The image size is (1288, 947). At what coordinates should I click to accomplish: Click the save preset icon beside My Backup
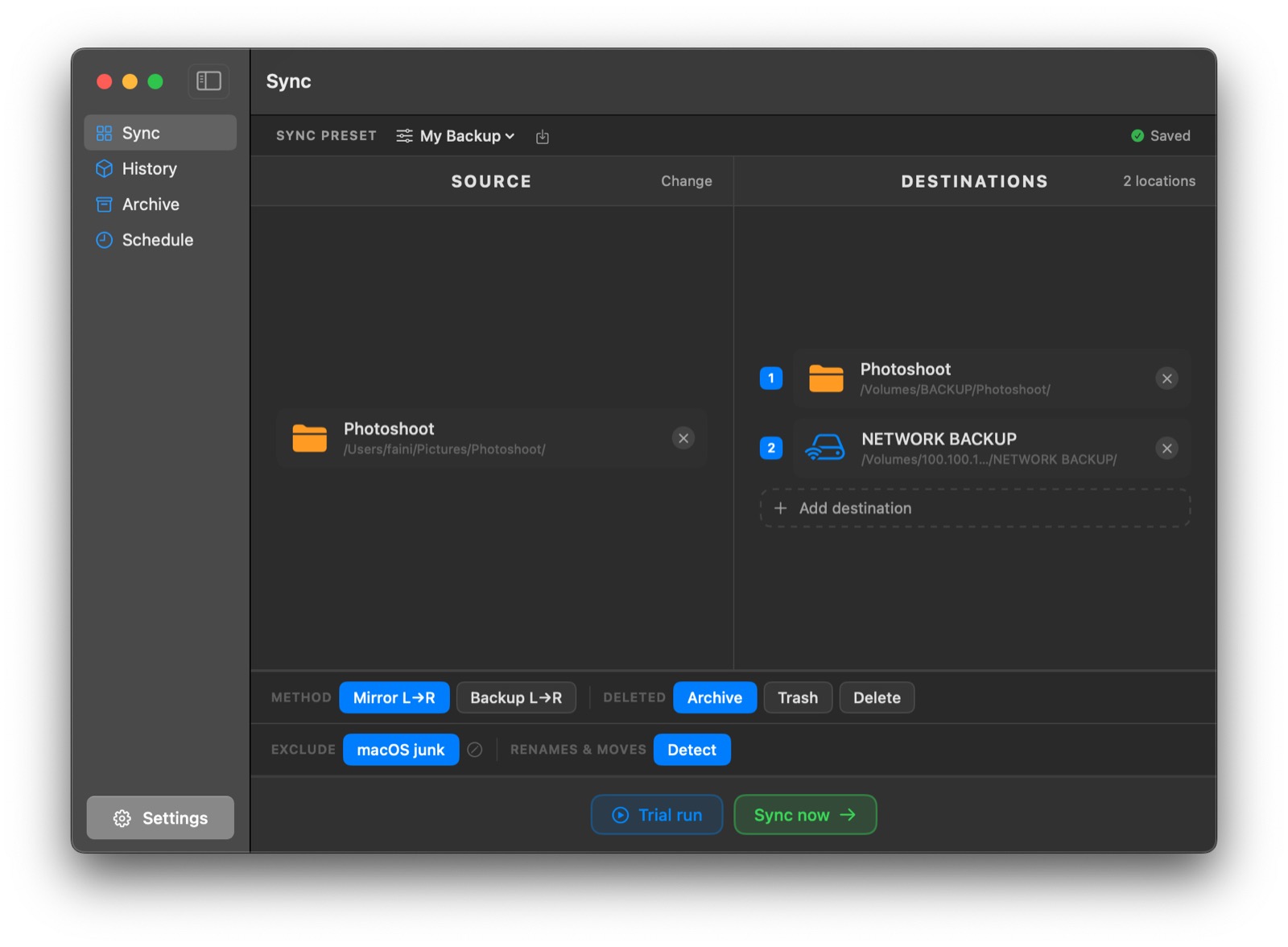(543, 137)
